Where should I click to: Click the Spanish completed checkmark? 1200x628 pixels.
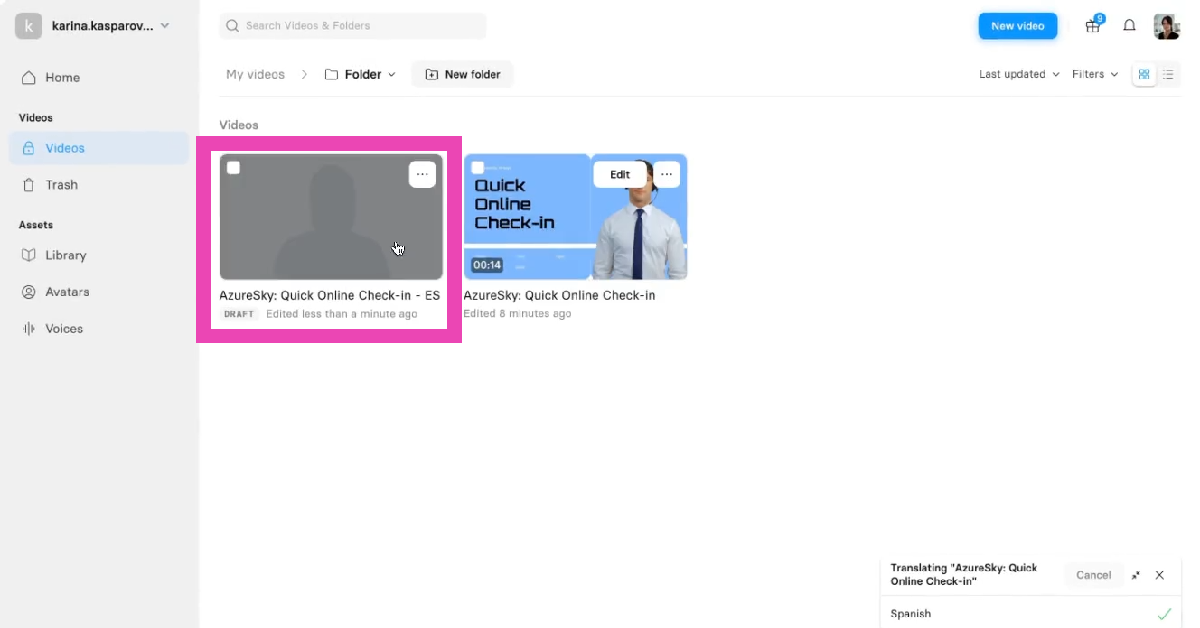point(1164,614)
